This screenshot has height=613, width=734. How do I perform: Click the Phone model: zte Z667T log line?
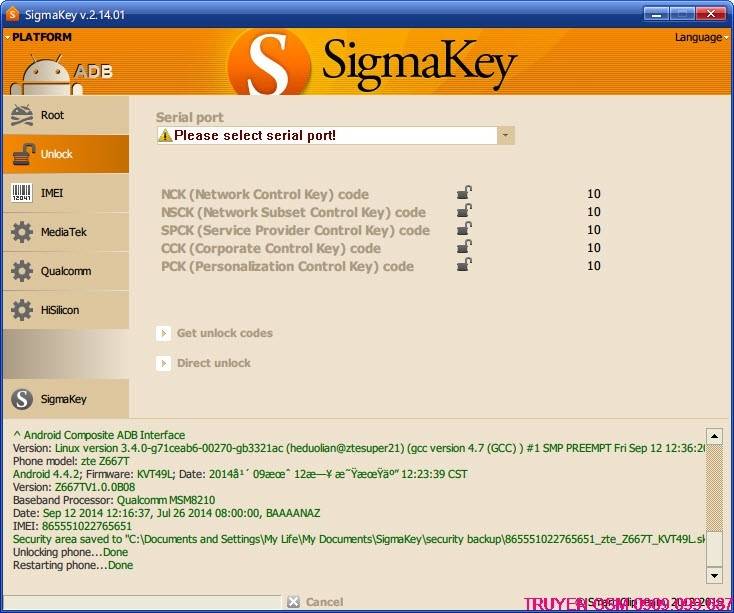[x=71, y=461]
